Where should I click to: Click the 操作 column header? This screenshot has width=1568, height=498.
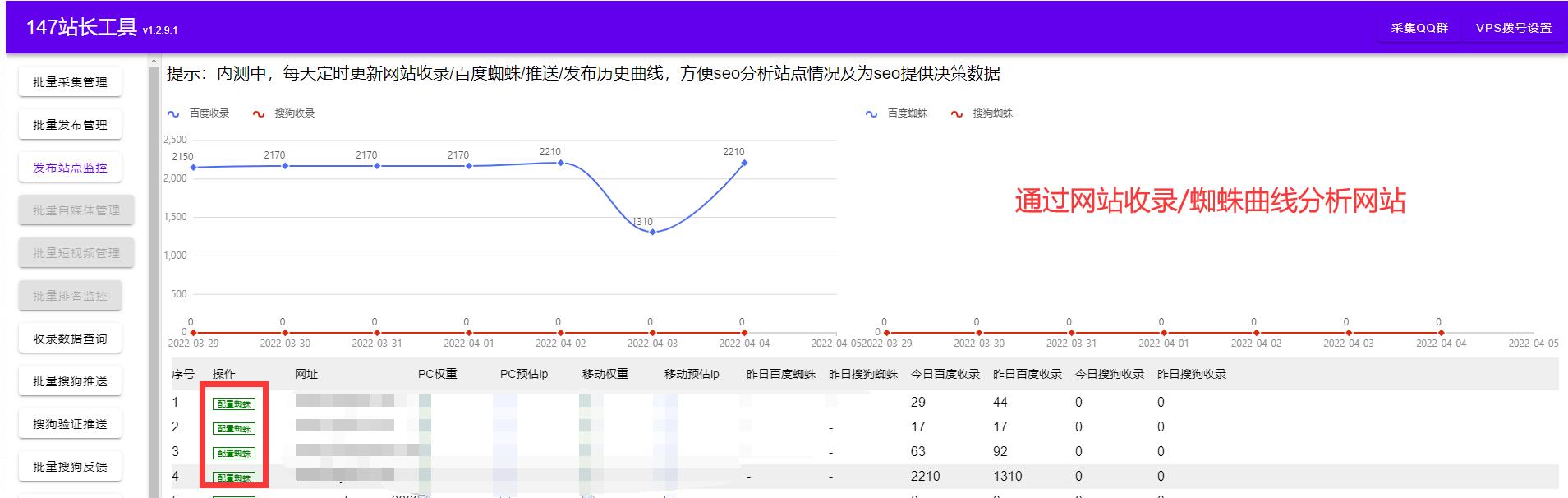coord(223,374)
